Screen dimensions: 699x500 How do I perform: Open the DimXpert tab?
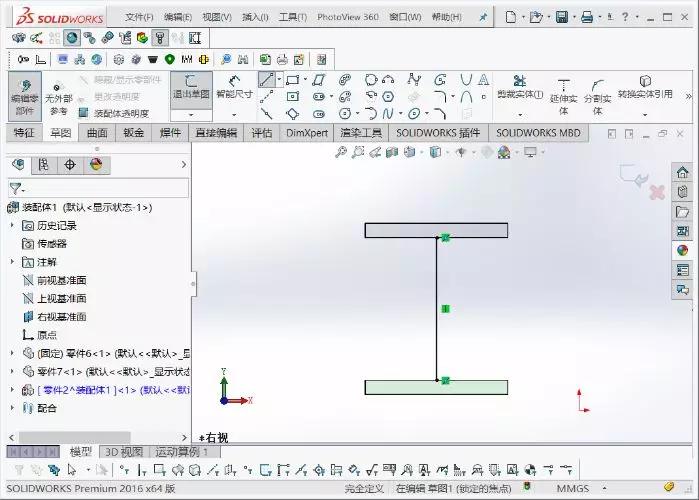[307, 133]
